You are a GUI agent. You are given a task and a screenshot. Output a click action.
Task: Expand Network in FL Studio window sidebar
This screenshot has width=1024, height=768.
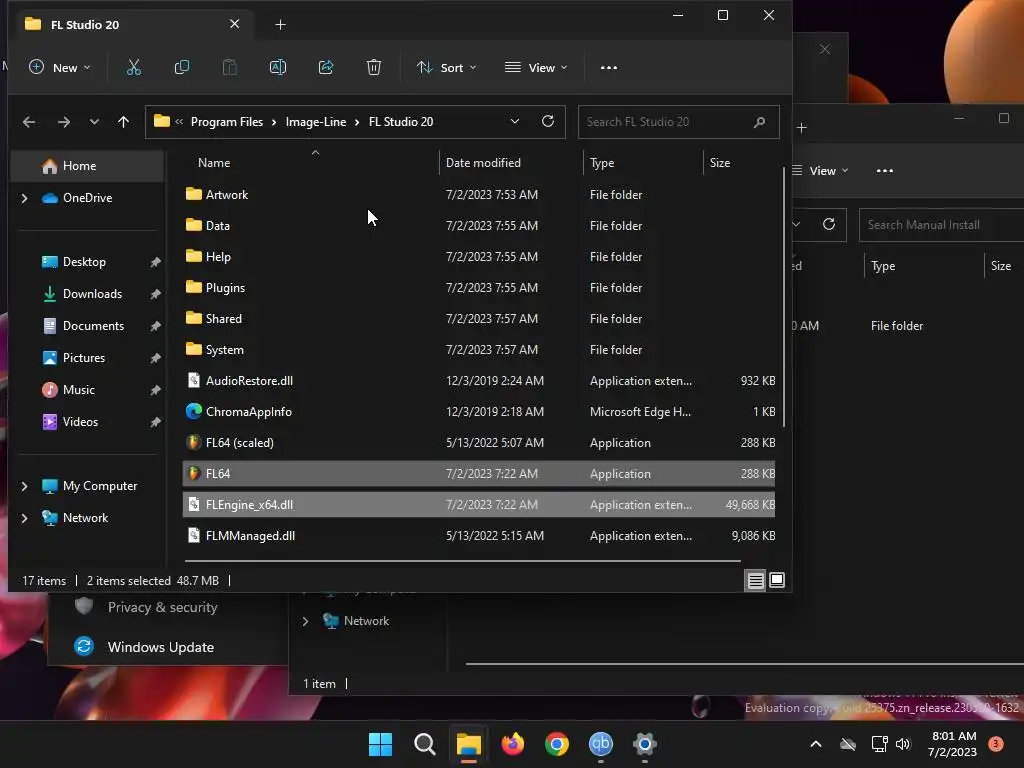coord(24,518)
